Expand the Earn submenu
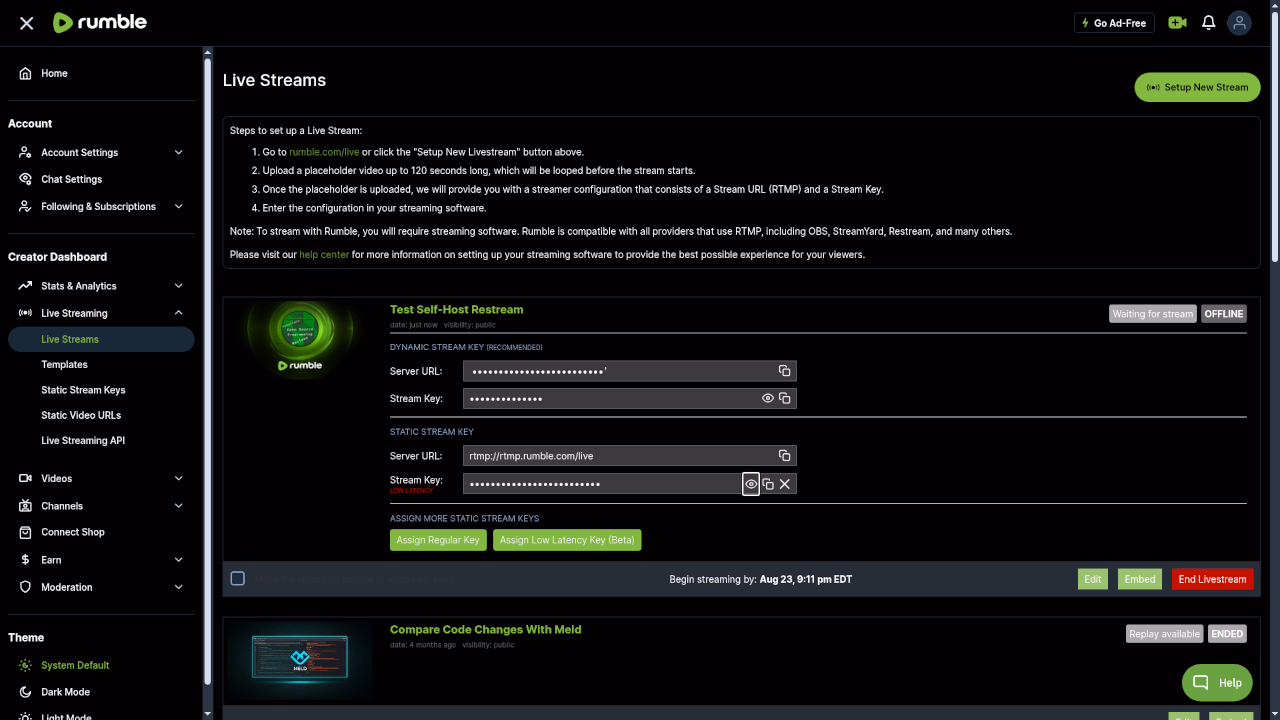The height and width of the screenshot is (720, 1280). 179,560
